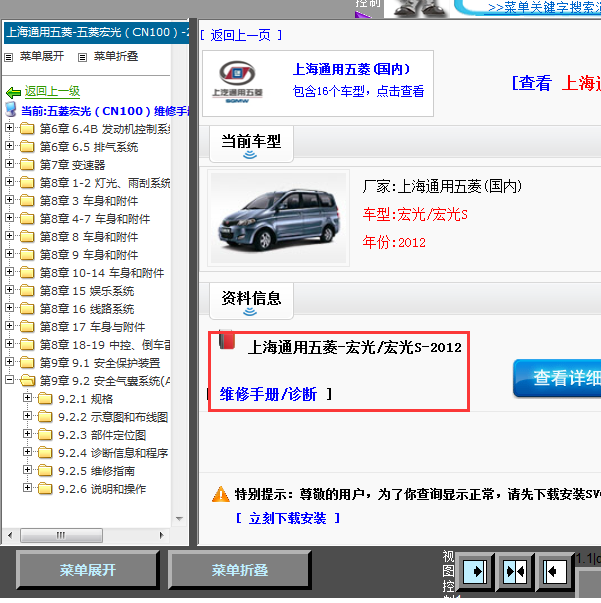Click the open folder icon for 9.2 安全气囊系统
The image size is (601, 603).
27,381
